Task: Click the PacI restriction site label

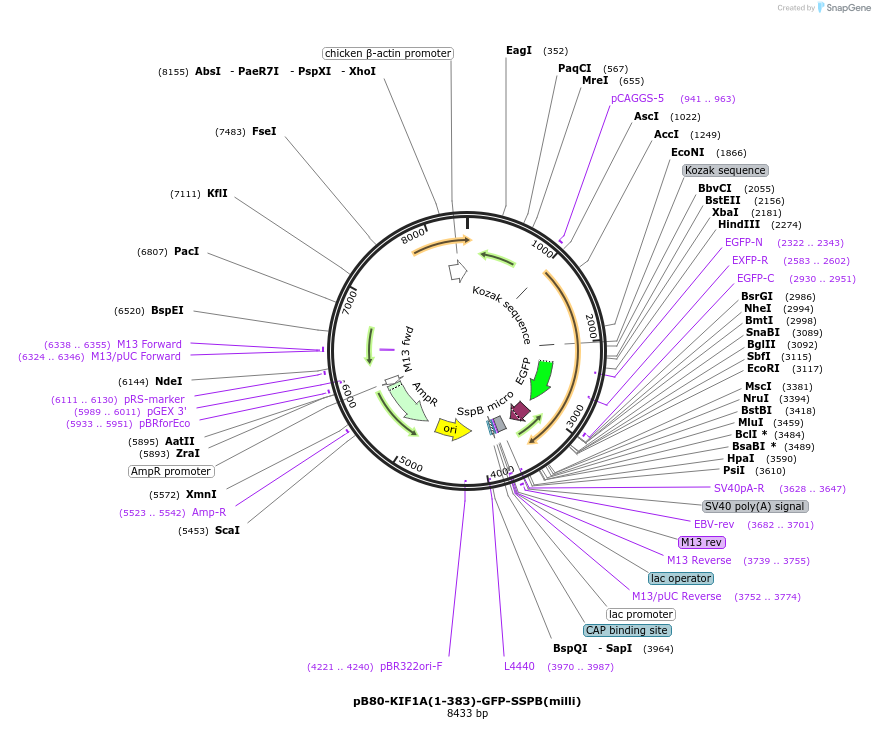Action: pyautogui.click(x=186, y=251)
